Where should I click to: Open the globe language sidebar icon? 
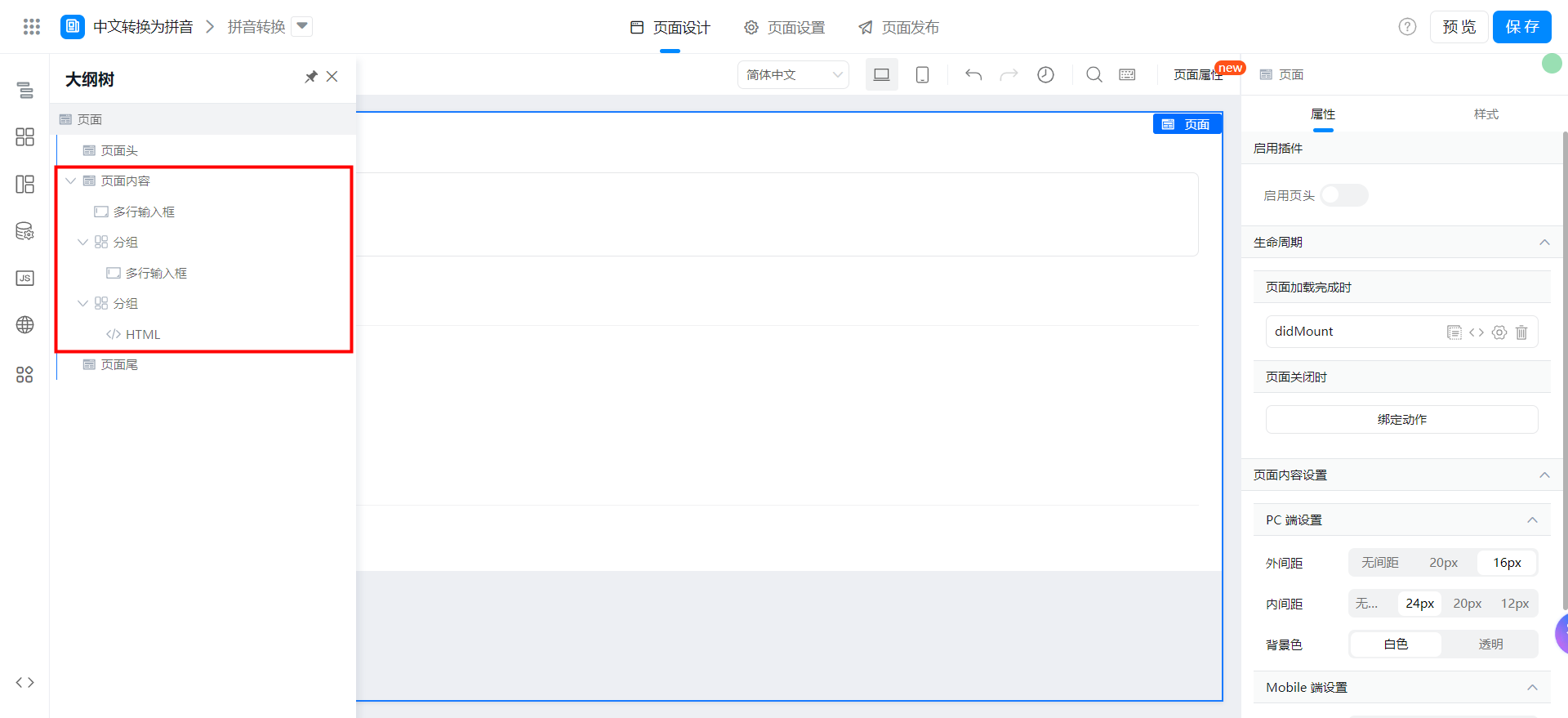tap(25, 325)
